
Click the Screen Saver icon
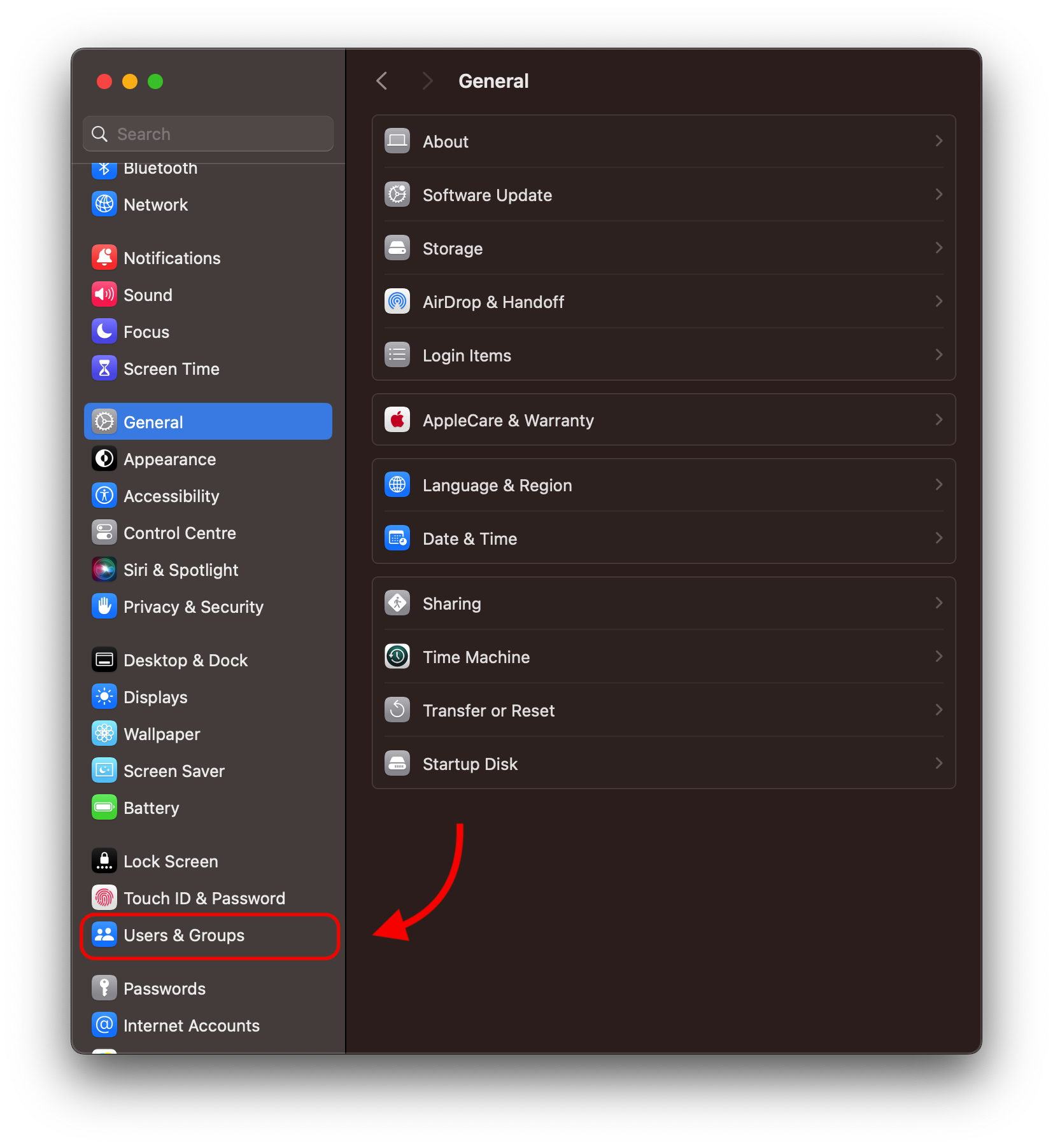104,771
